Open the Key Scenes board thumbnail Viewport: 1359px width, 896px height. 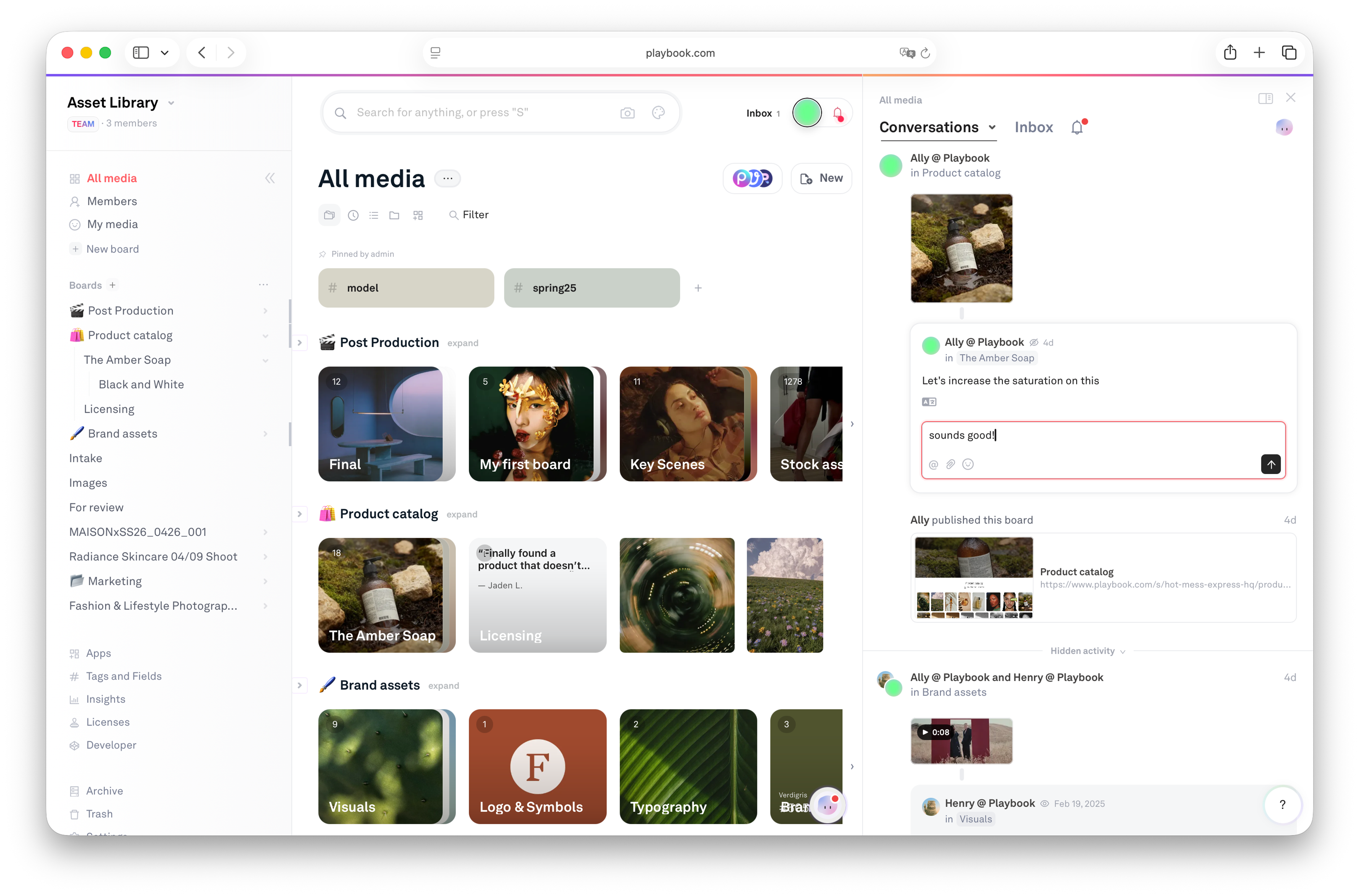coord(688,423)
